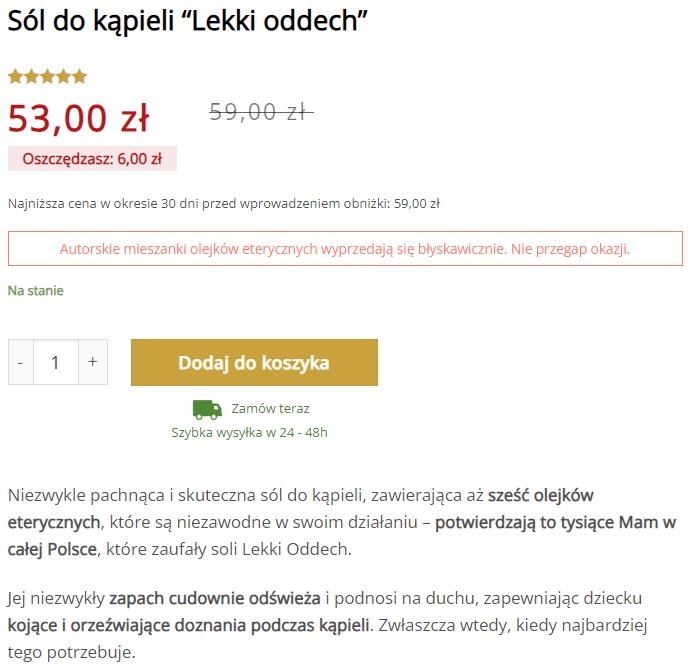Click the red-bordered essential oils notice banner
Viewport: 695px width, 665px height.
(345, 249)
